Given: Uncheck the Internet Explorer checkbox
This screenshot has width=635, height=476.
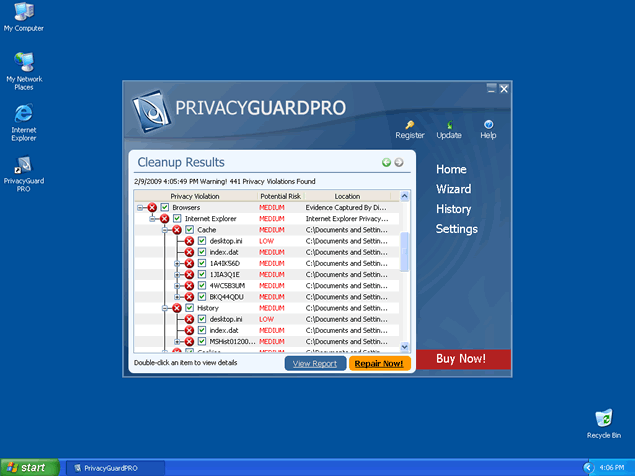Looking at the screenshot, I should tap(177, 218).
